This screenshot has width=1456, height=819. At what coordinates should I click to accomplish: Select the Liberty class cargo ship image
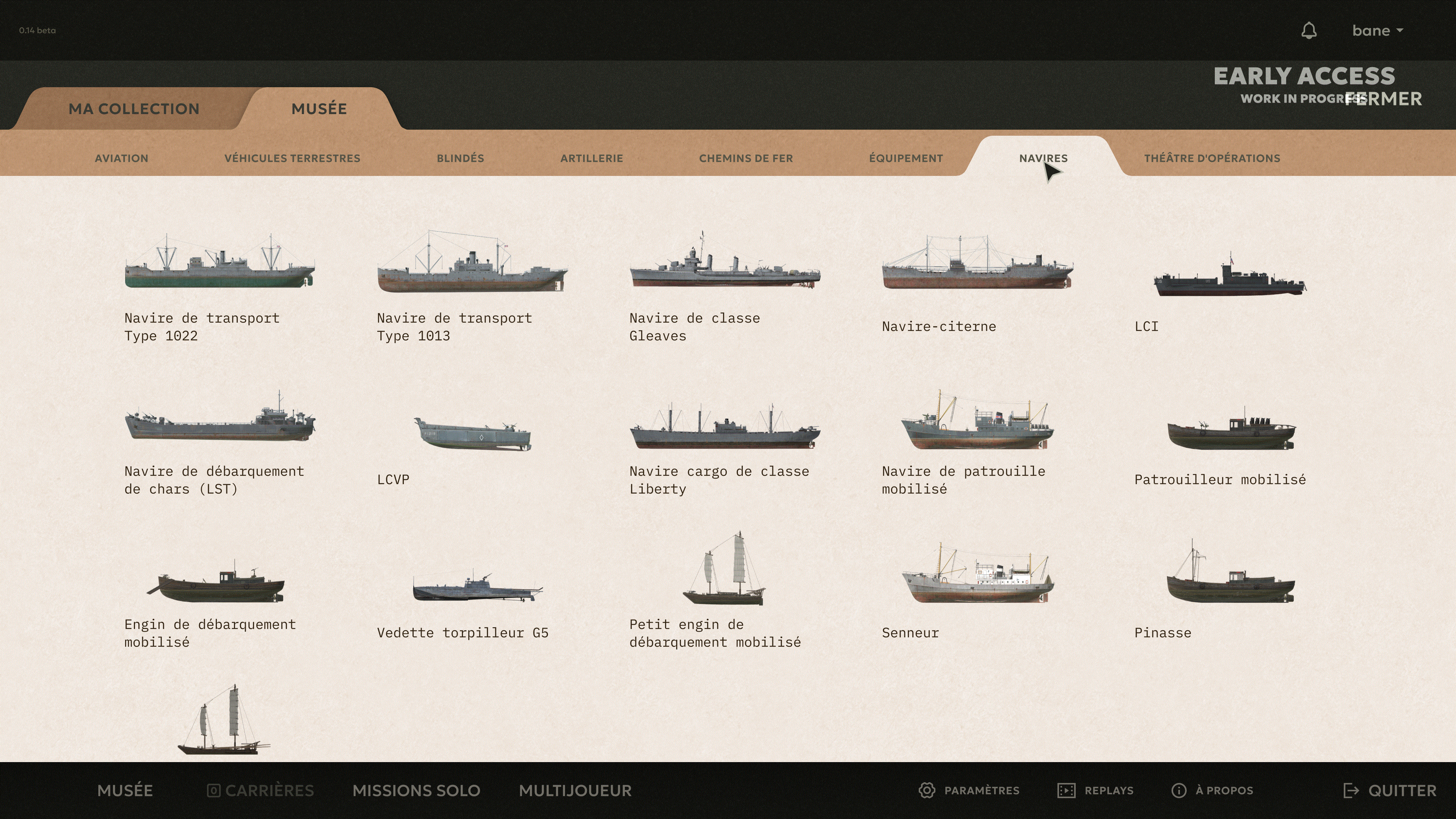click(725, 426)
